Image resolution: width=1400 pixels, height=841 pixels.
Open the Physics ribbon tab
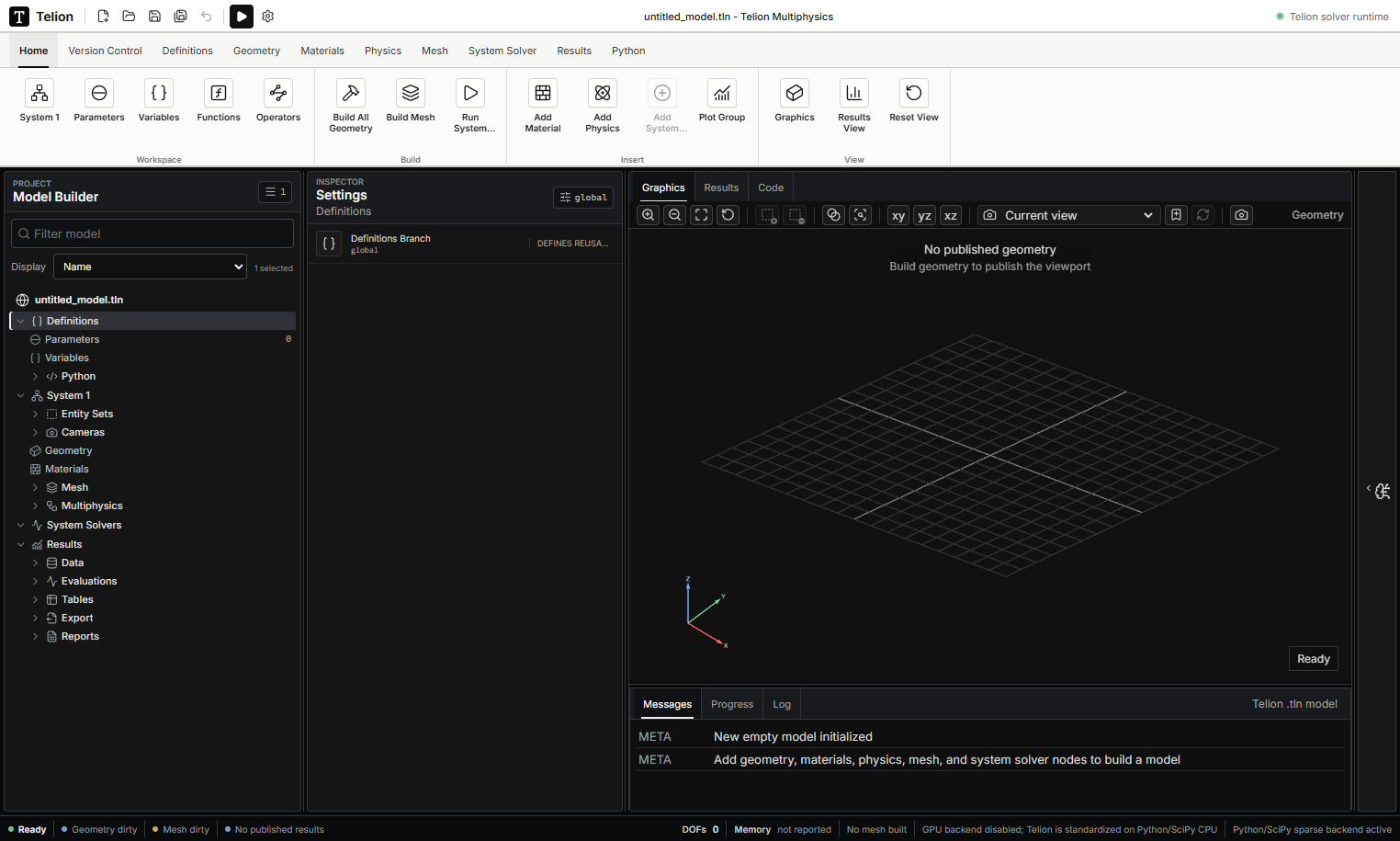[x=383, y=51]
